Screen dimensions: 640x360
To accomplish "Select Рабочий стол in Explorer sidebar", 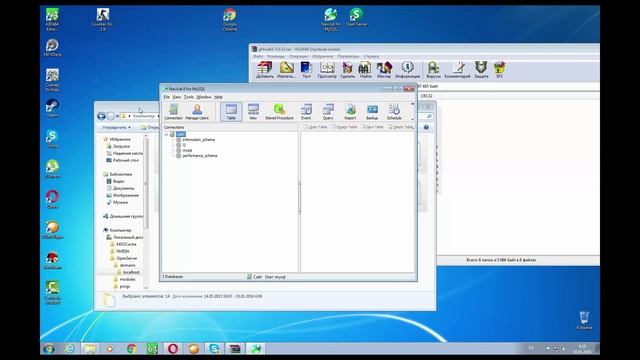I will pos(126,160).
